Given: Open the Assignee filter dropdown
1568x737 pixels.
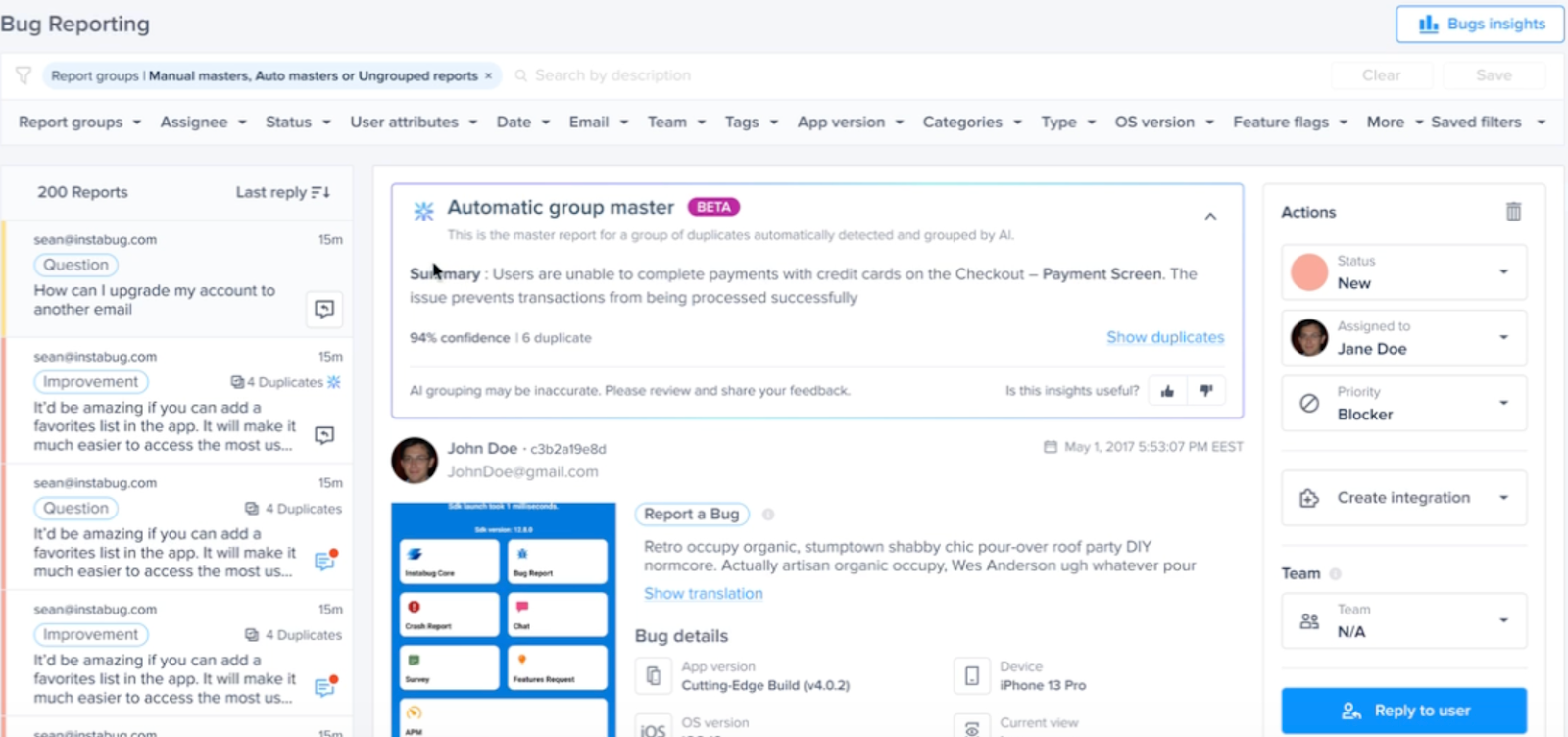Looking at the screenshot, I should [x=203, y=123].
